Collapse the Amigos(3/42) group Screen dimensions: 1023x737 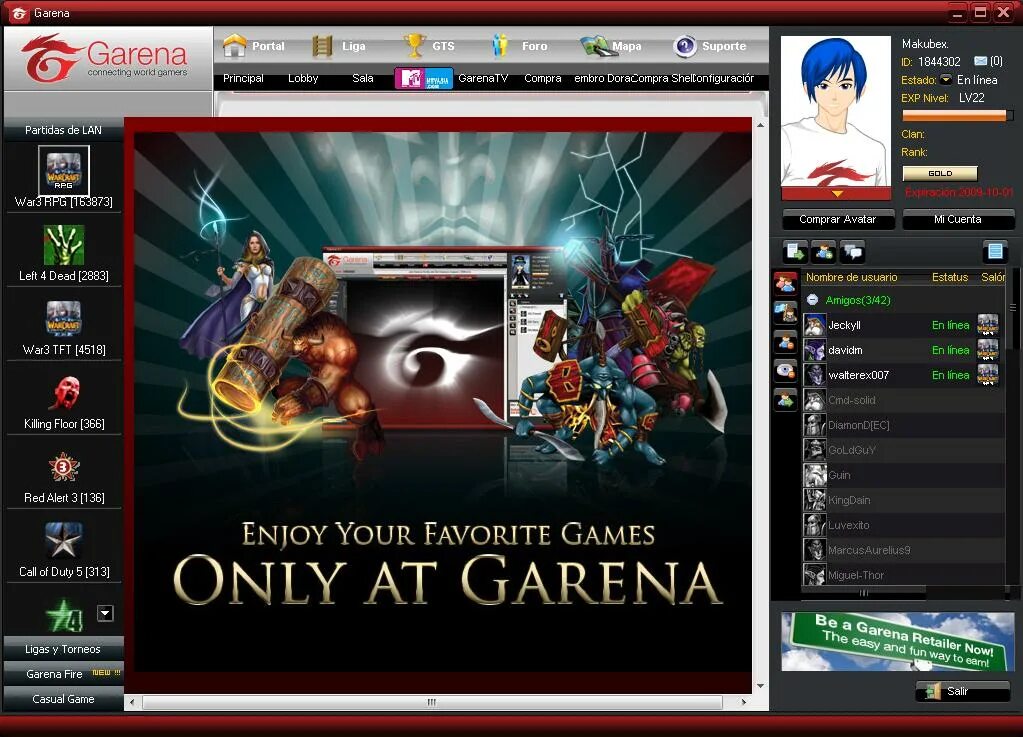pos(812,300)
